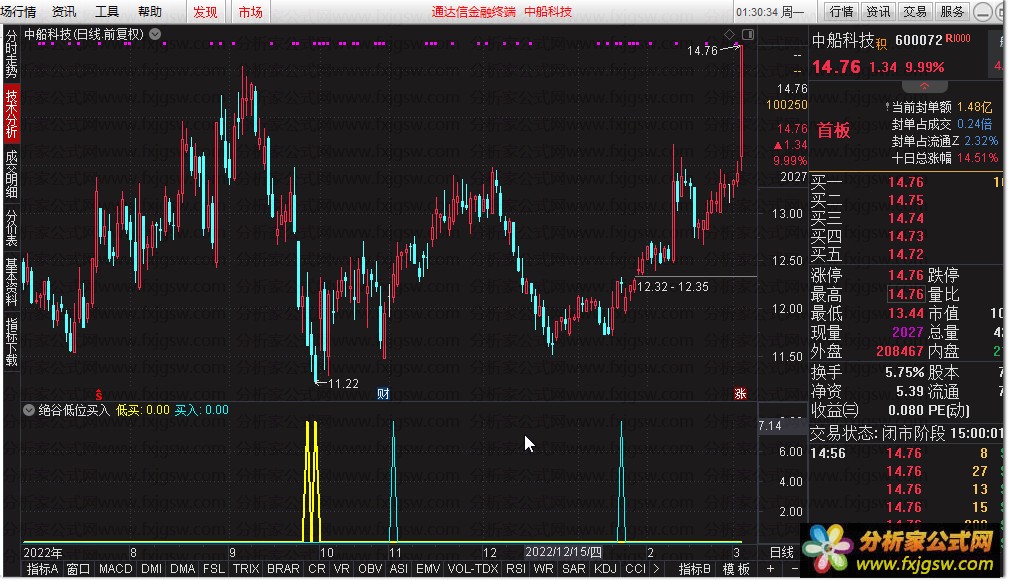Open the 资讯 menu in the top menu bar
This screenshot has width=1010, height=581.
pyautogui.click(x=64, y=12)
